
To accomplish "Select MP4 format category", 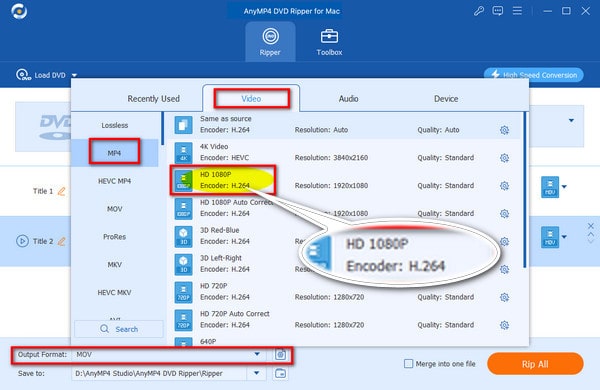I will (x=114, y=153).
